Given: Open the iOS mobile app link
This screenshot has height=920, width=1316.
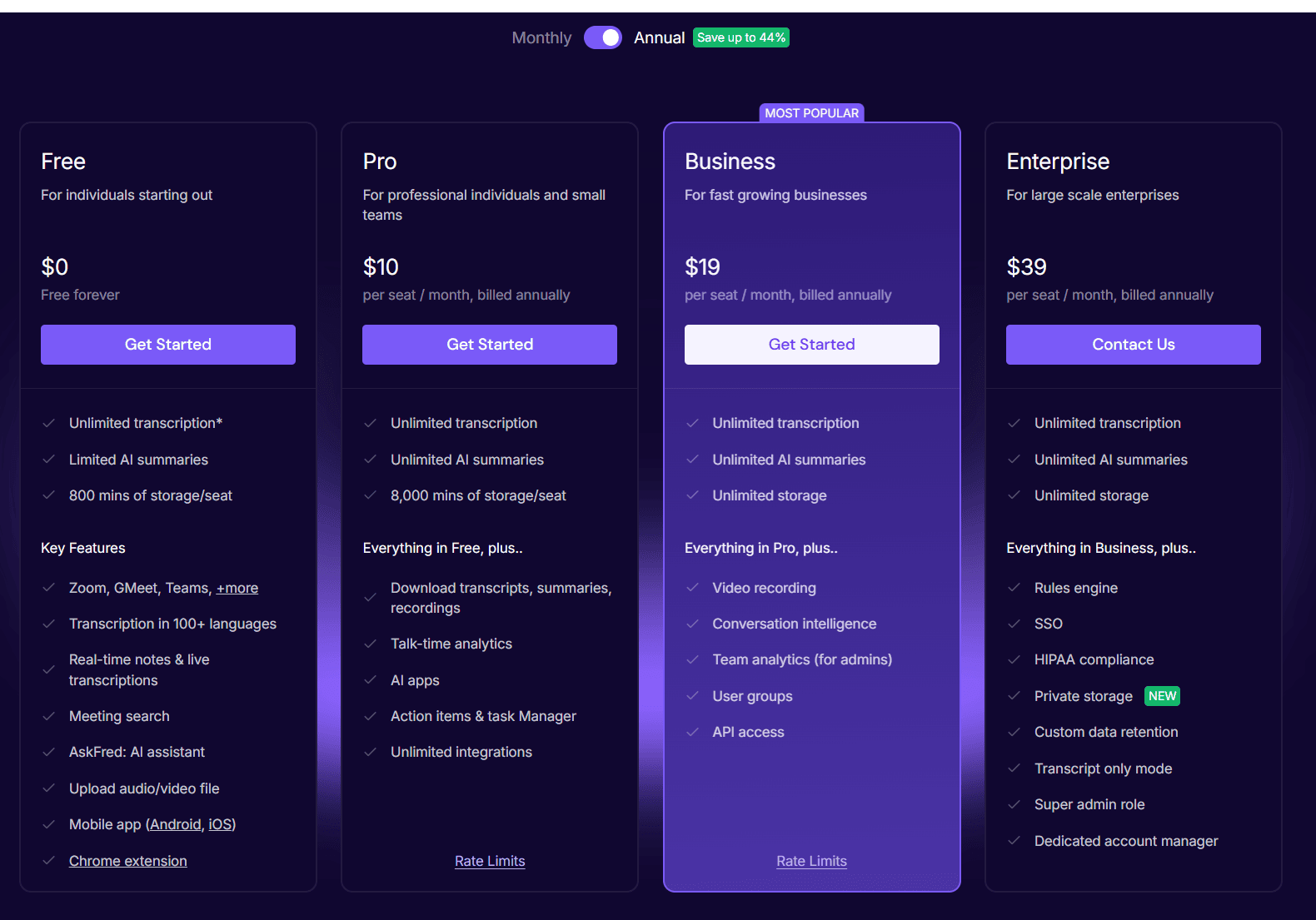Looking at the screenshot, I should coord(220,824).
